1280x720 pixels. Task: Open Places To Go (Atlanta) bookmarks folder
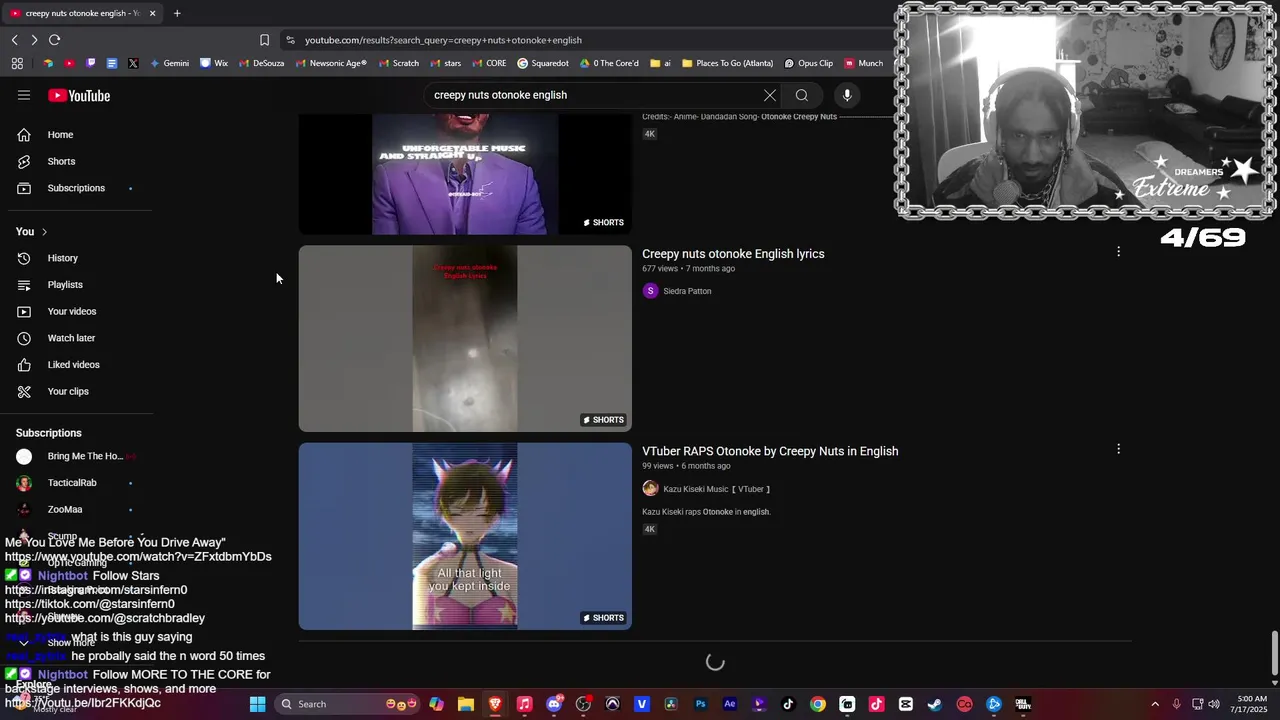pyautogui.click(x=727, y=63)
